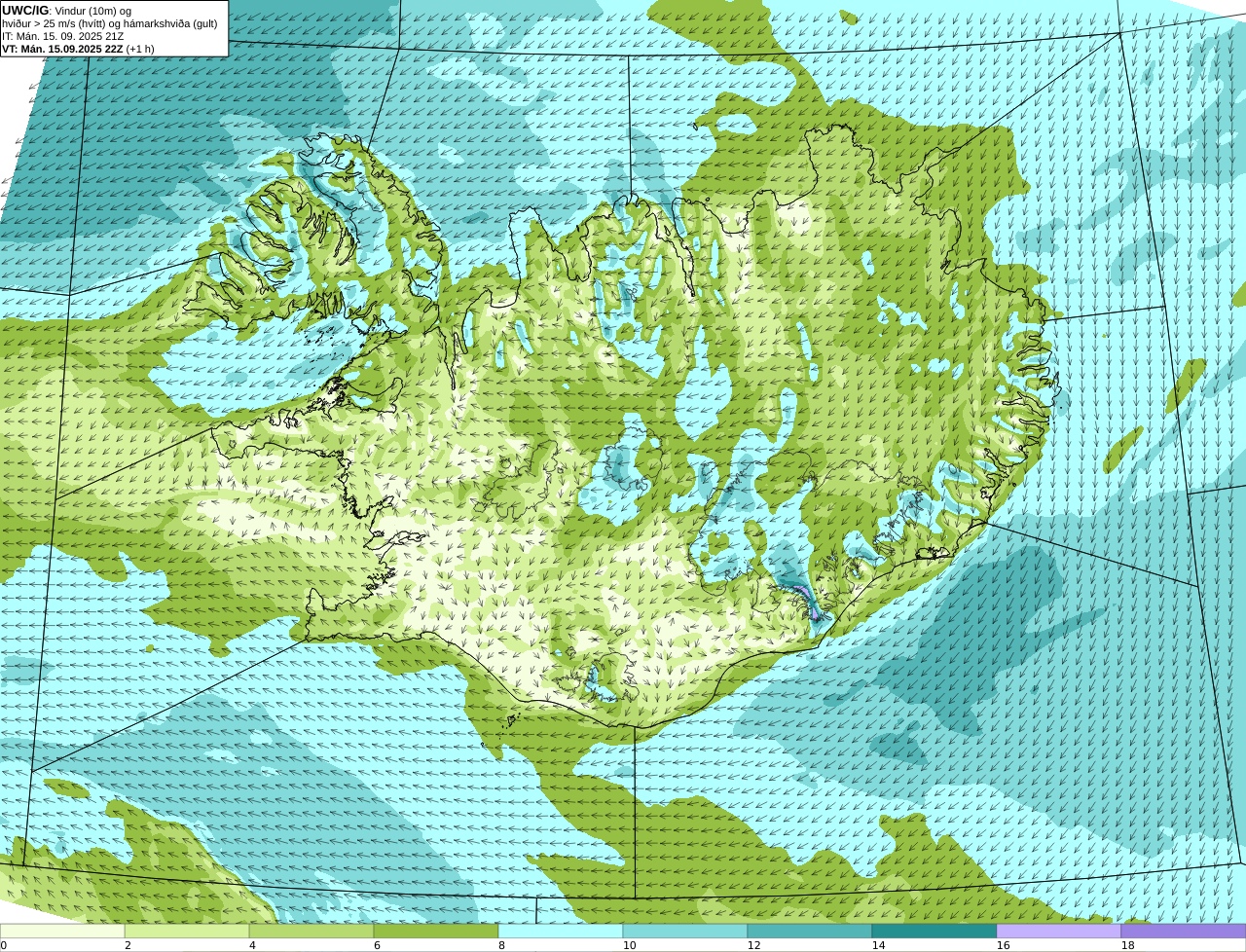Click the 12–14 m/s teal legend swatch
The height and width of the screenshot is (952, 1246).
pos(810,931)
